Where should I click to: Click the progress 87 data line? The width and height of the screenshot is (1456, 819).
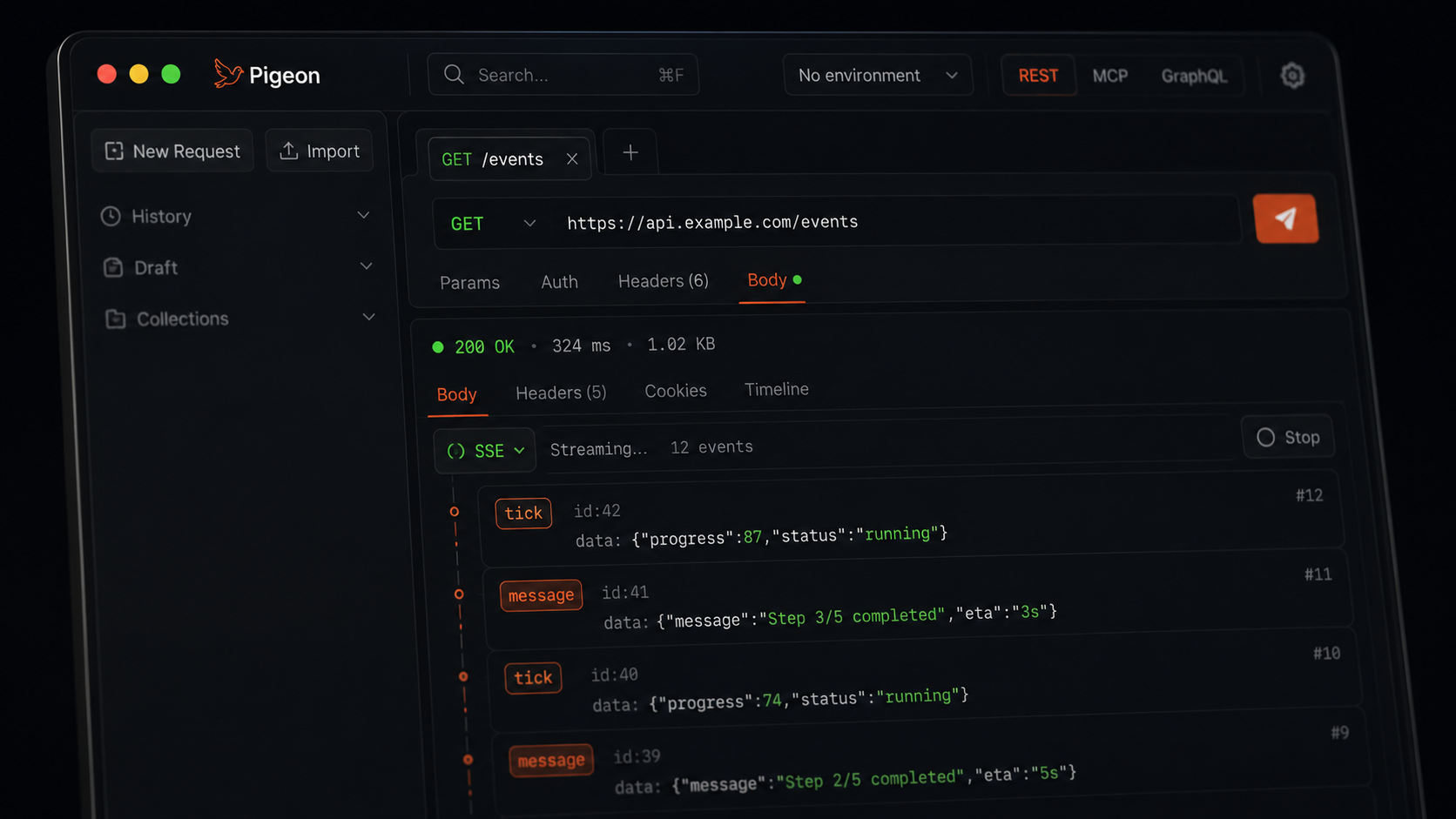[762, 537]
